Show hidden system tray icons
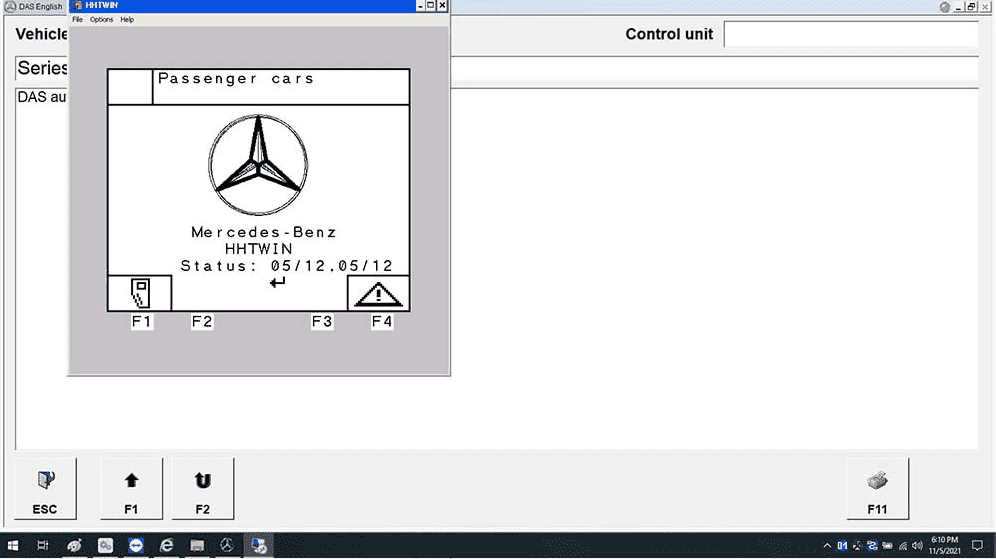Viewport: 996px width, 559px height. coord(827,546)
